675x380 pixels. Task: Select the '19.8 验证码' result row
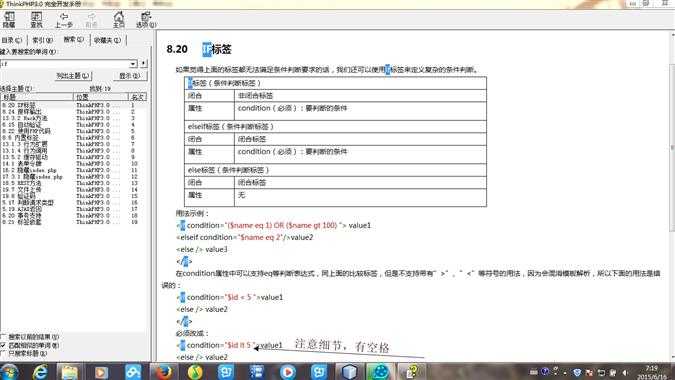[74, 196]
